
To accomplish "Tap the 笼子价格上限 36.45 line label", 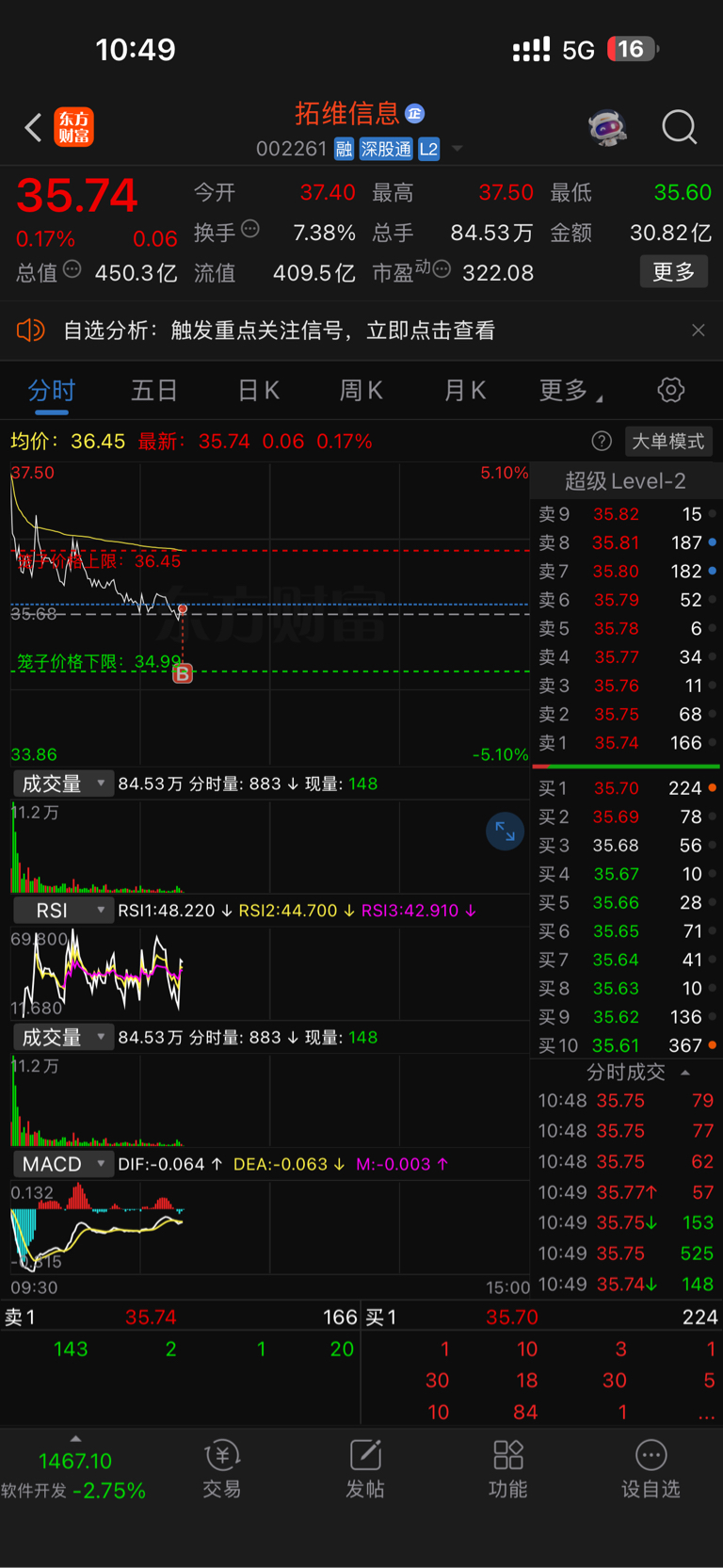I will tap(99, 561).
